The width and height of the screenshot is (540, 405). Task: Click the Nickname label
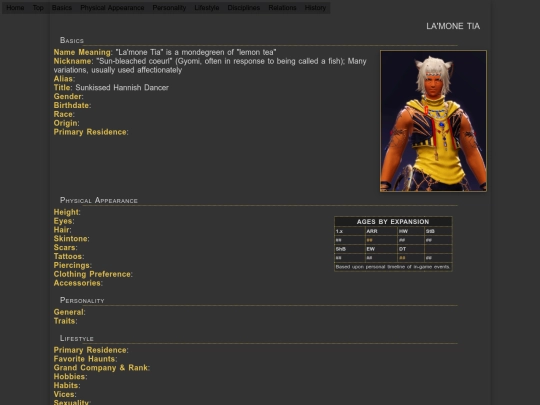[x=73, y=61]
